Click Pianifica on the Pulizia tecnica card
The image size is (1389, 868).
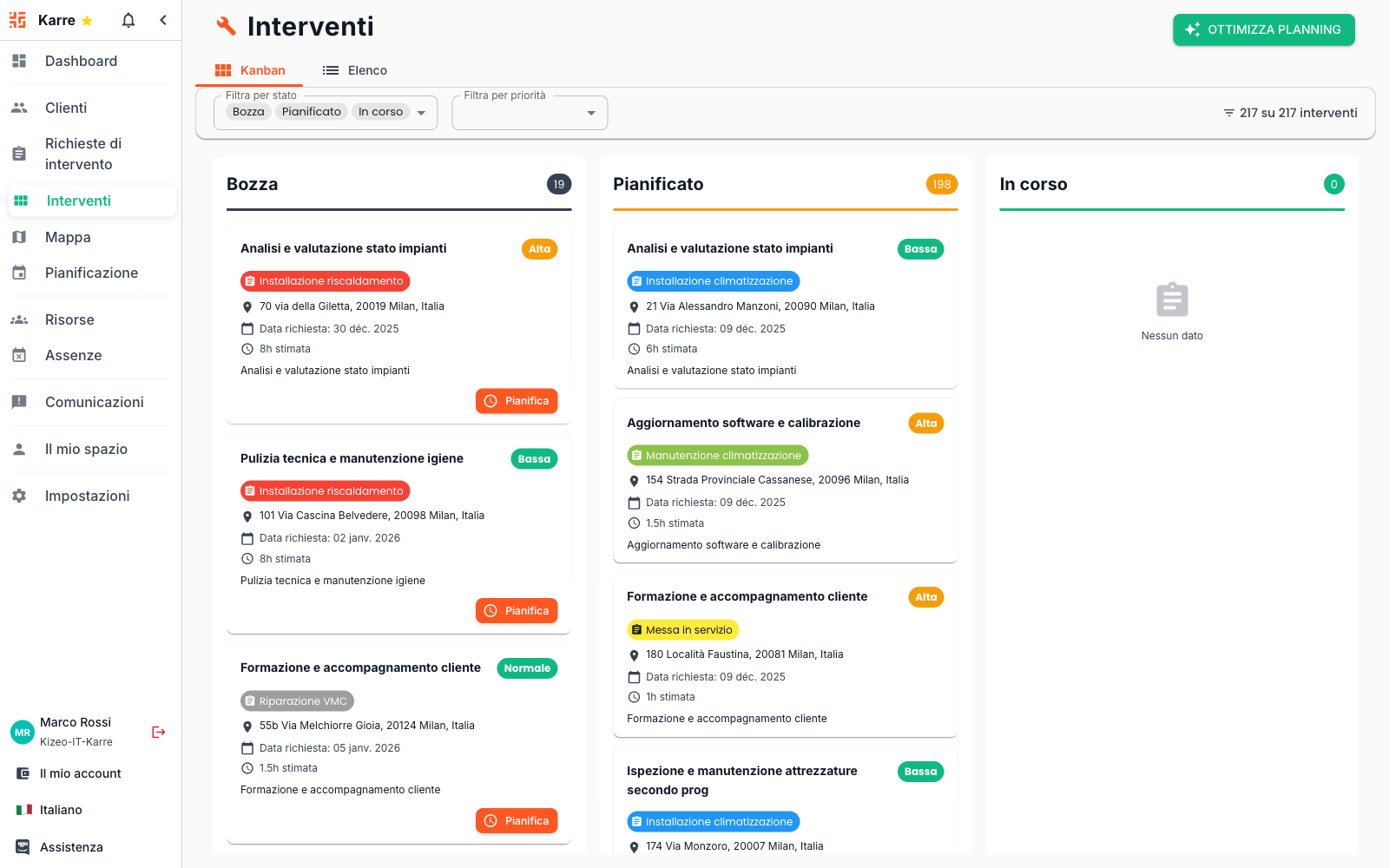(517, 610)
